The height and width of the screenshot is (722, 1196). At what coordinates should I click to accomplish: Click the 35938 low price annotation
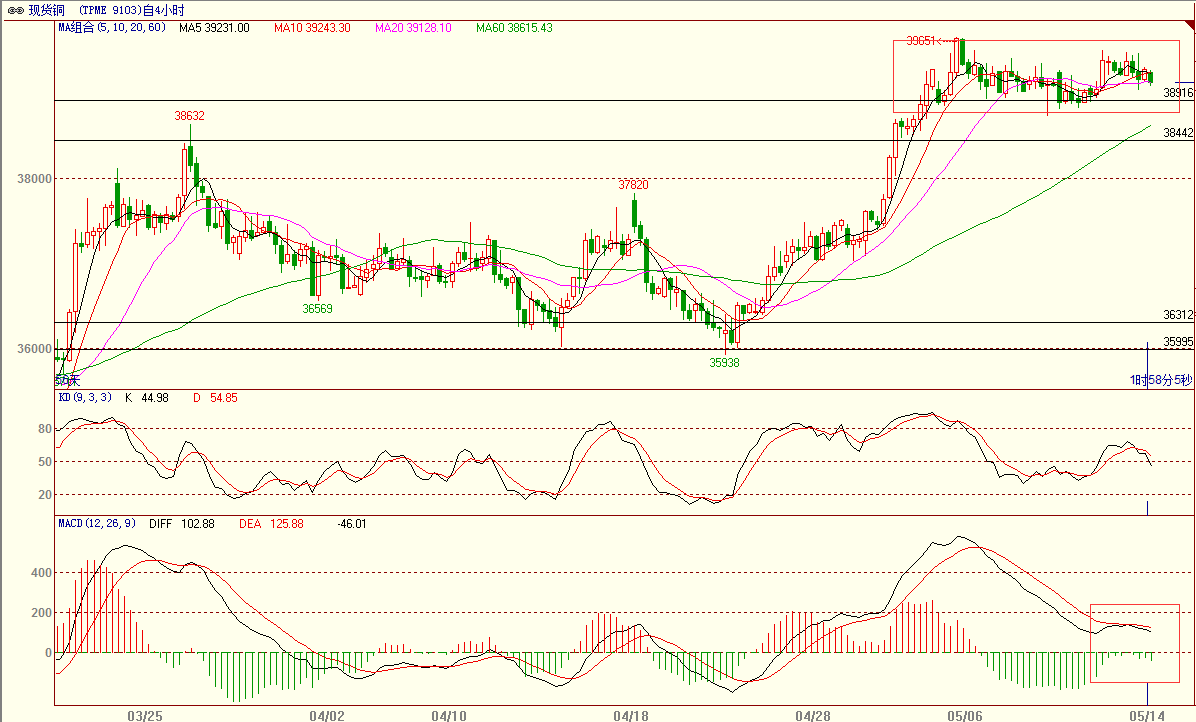pyautogui.click(x=724, y=363)
